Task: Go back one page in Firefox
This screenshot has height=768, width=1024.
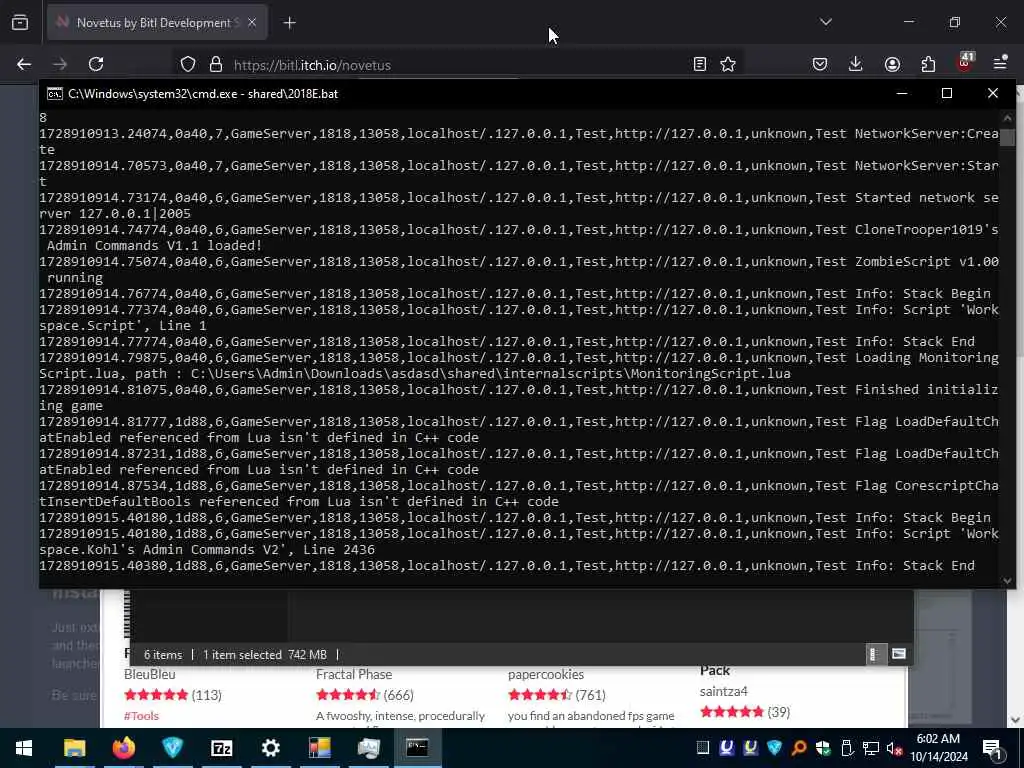Action: 24,64
